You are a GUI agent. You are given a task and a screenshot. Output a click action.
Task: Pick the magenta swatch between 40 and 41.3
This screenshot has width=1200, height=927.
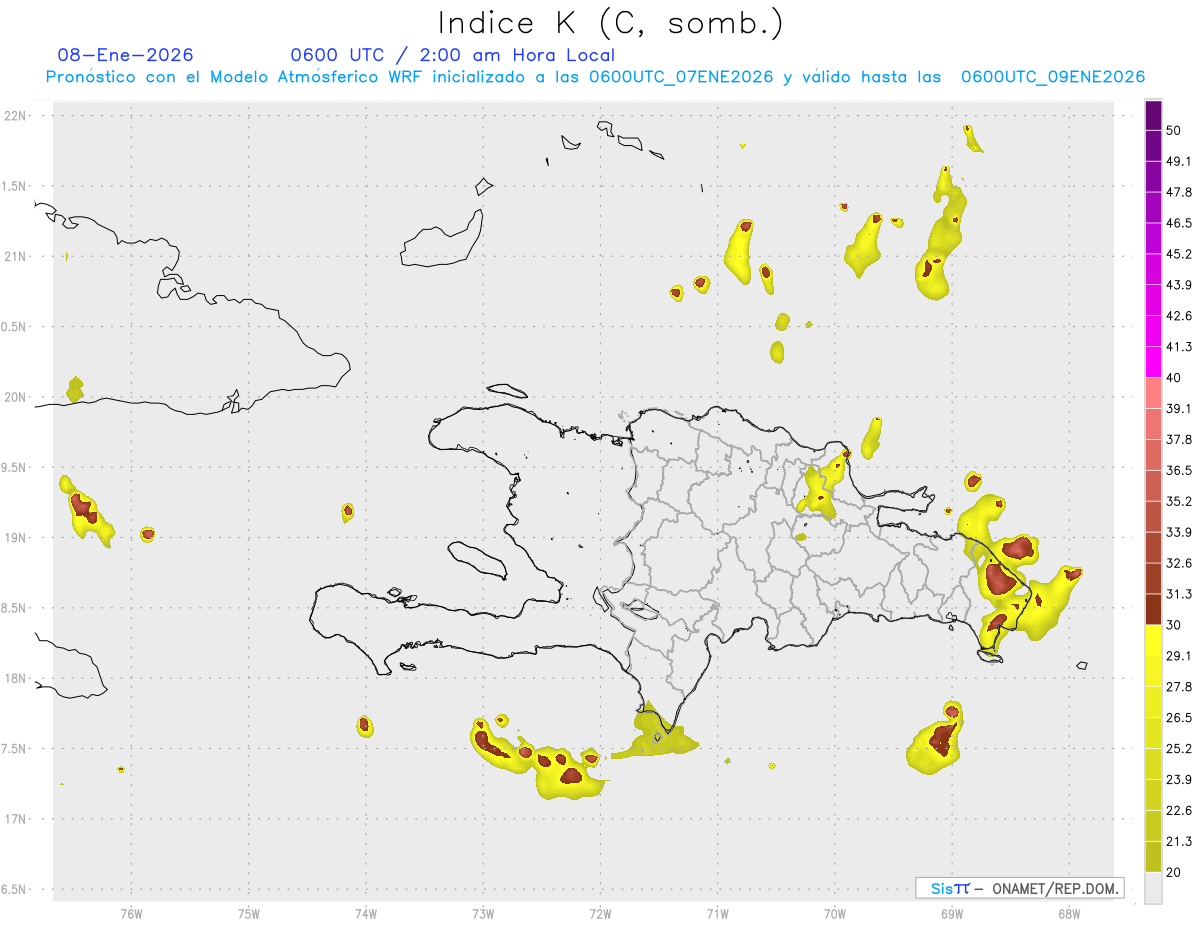(x=1153, y=363)
